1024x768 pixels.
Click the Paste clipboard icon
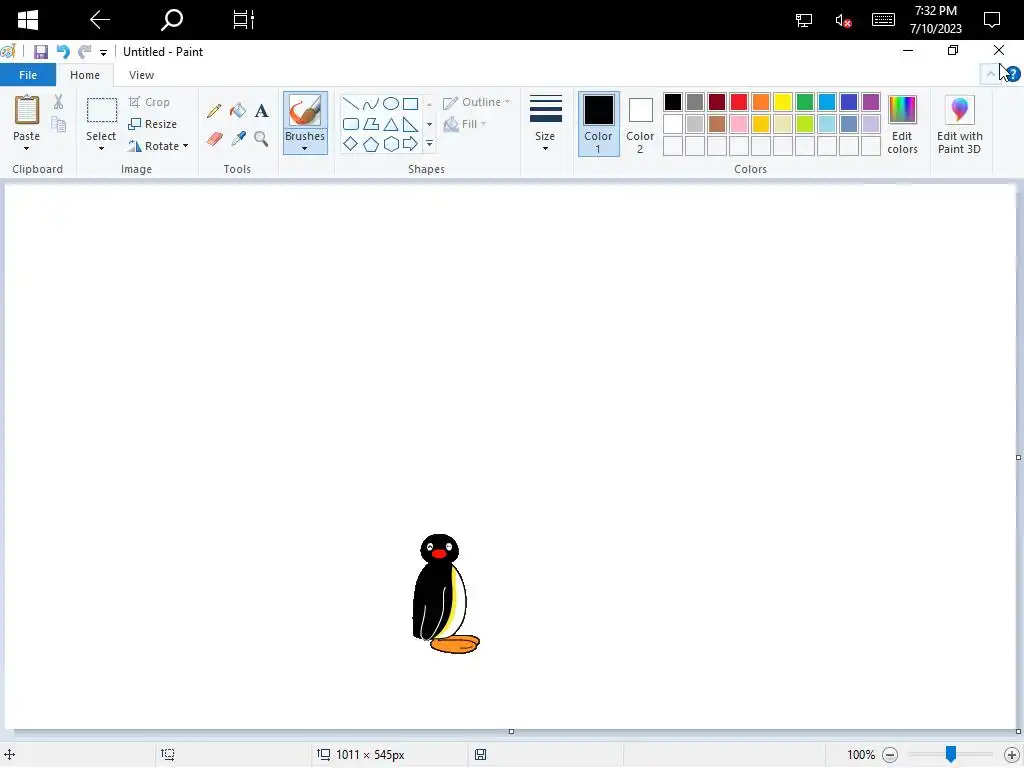coord(27,110)
